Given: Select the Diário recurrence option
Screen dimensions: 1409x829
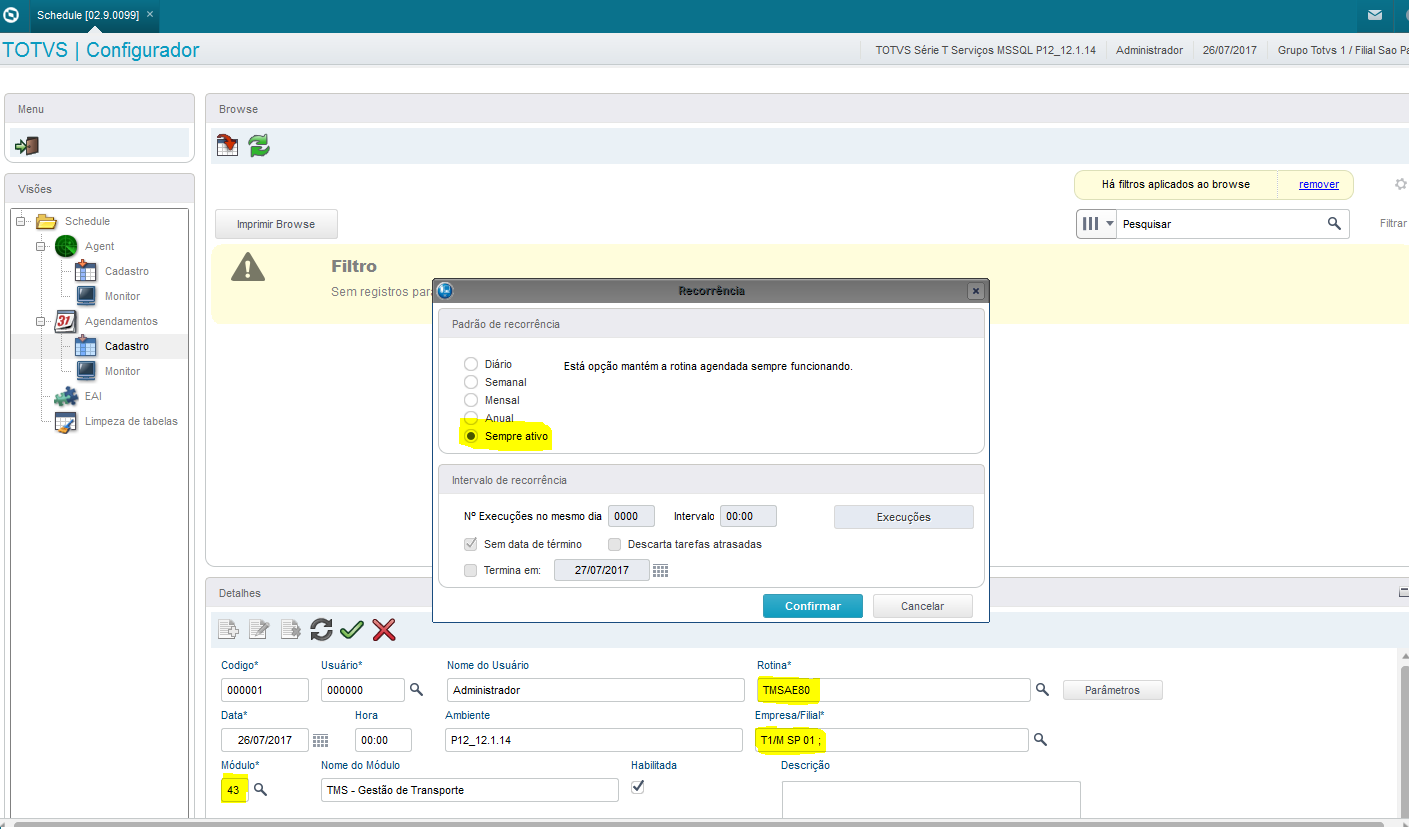Looking at the screenshot, I should (471, 364).
